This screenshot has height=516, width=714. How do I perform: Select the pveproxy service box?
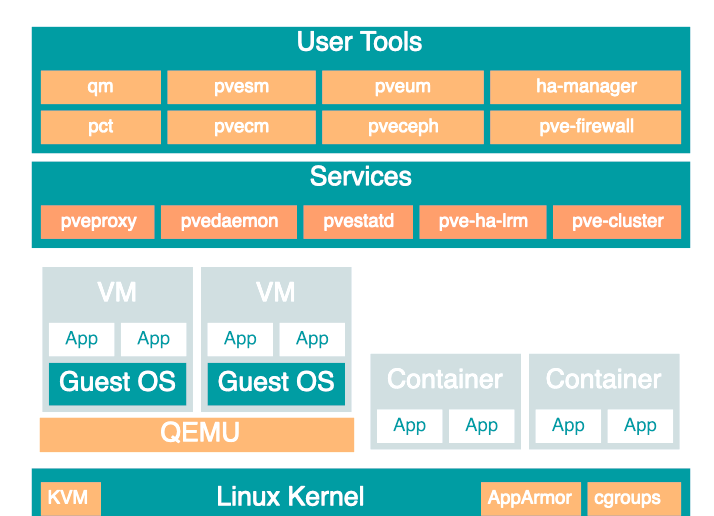[97, 222]
